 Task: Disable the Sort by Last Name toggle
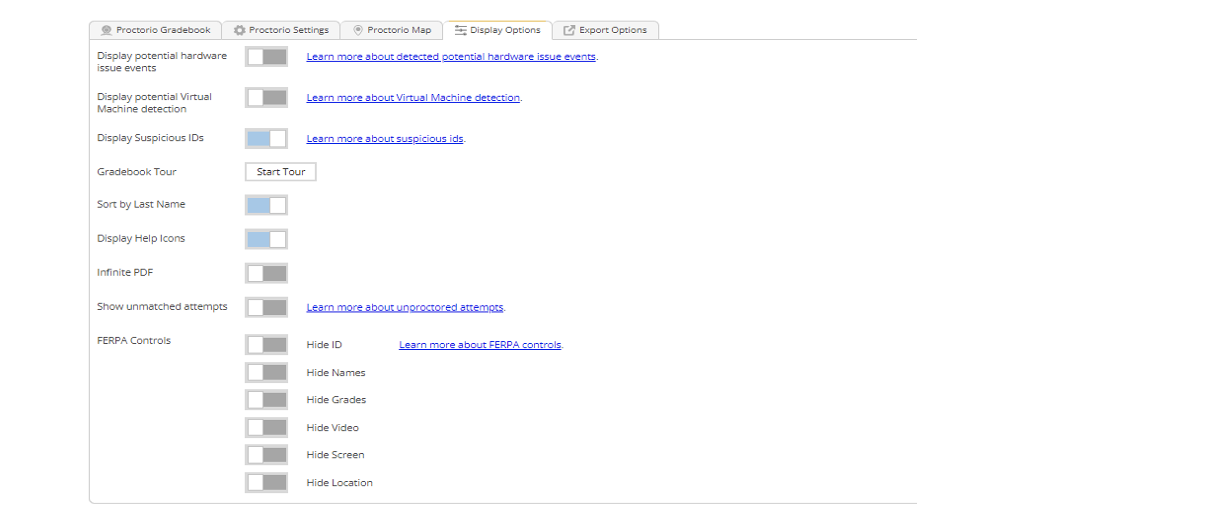266,205
